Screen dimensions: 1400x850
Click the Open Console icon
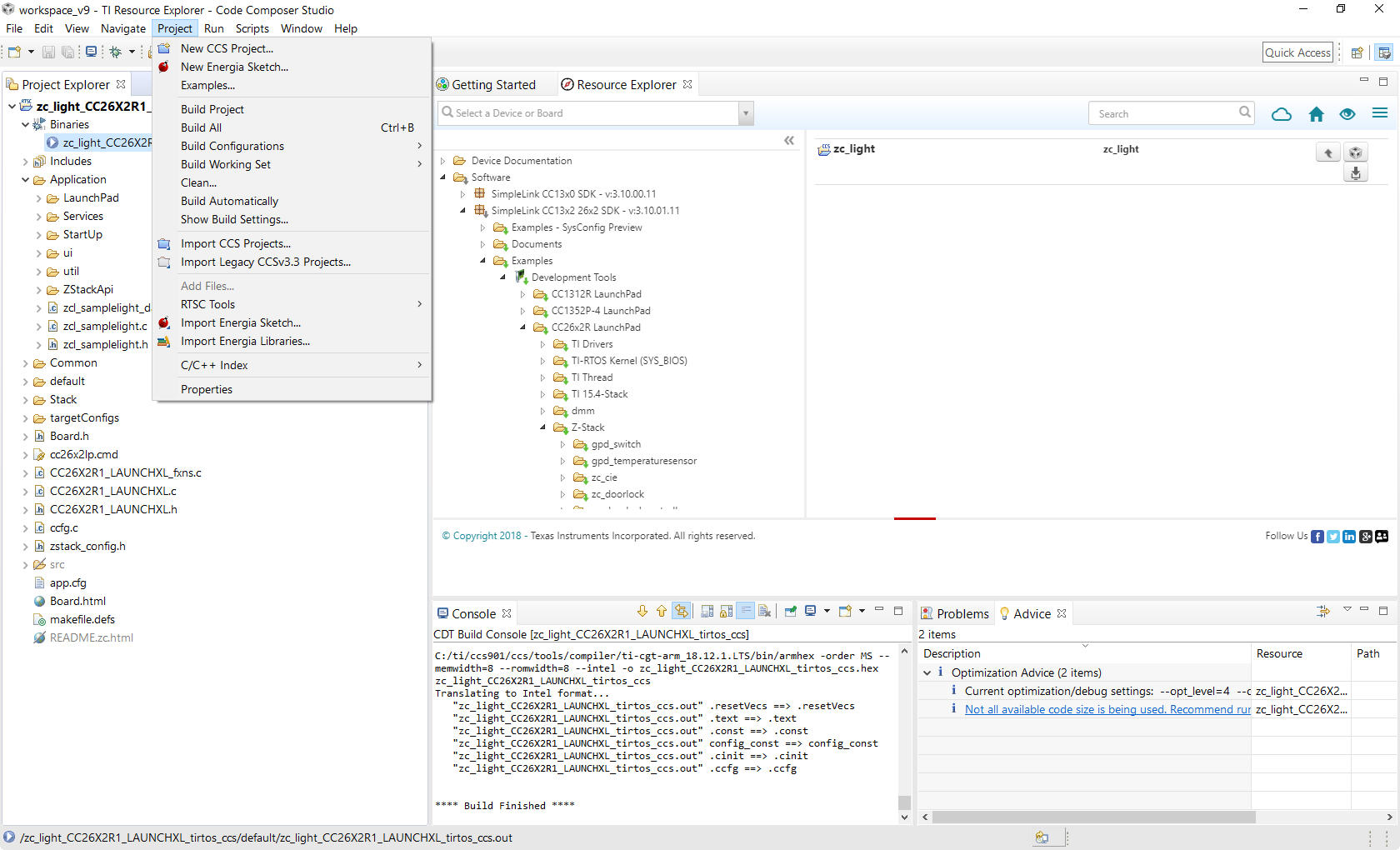[845, 612]
